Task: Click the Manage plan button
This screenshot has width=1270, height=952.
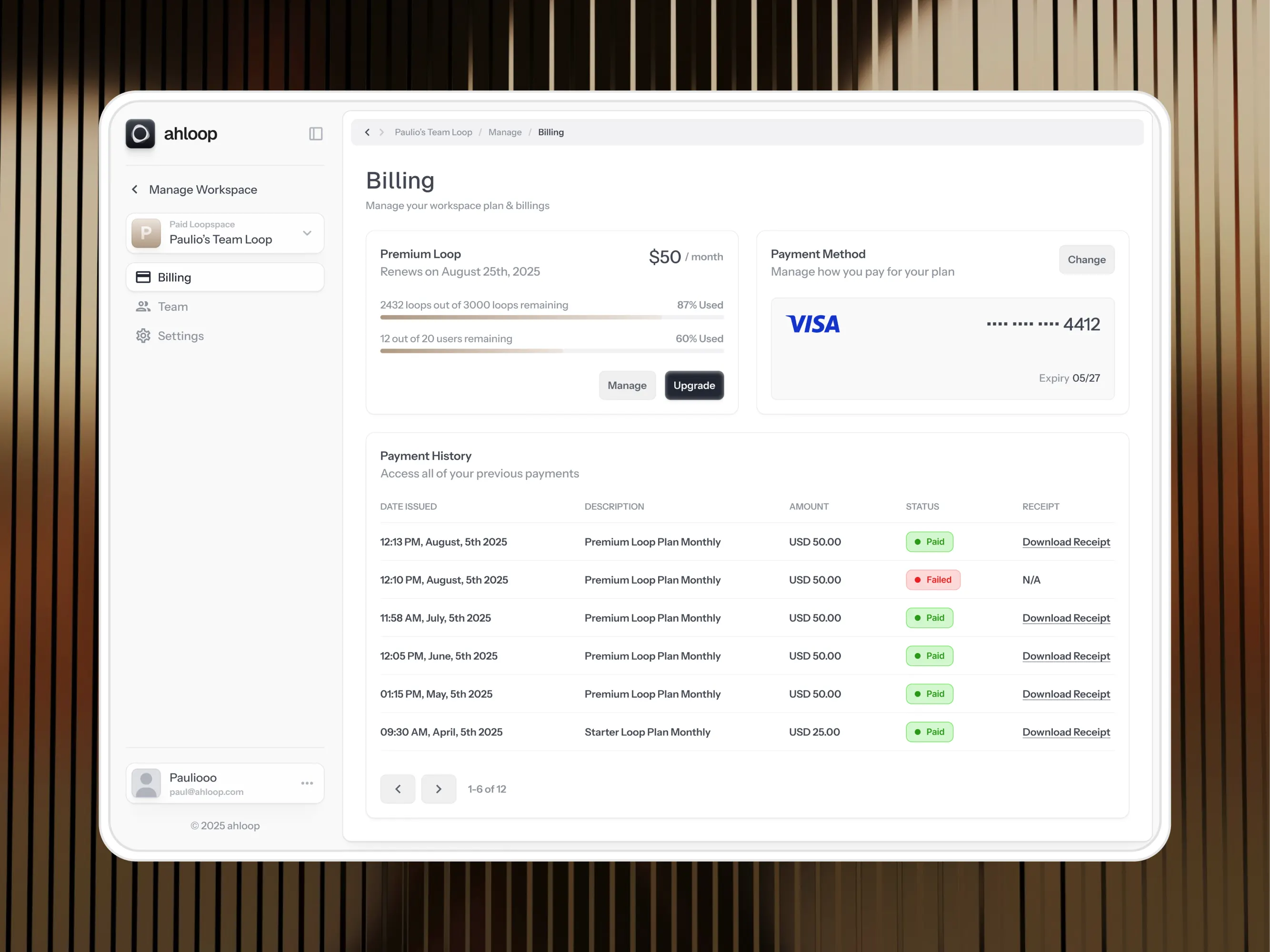Action: click(x=627, y=386)
